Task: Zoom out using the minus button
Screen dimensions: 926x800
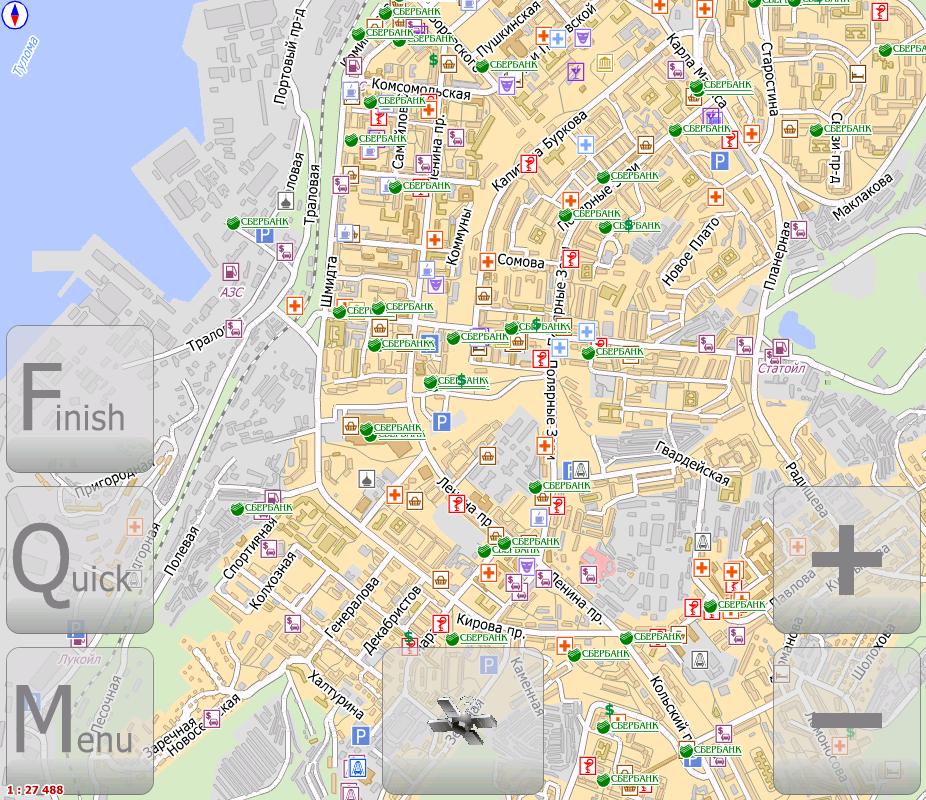Action: click(846, 720)
